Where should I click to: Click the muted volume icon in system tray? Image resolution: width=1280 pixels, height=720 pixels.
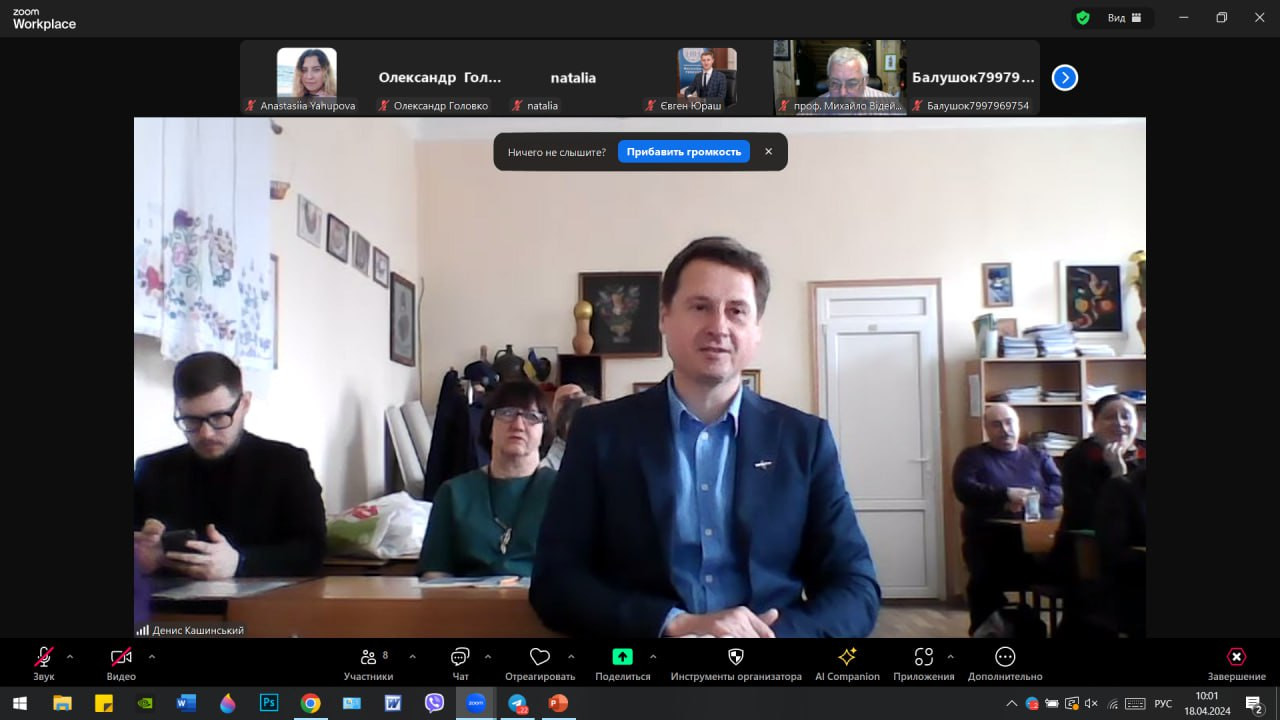[1091, 703]
